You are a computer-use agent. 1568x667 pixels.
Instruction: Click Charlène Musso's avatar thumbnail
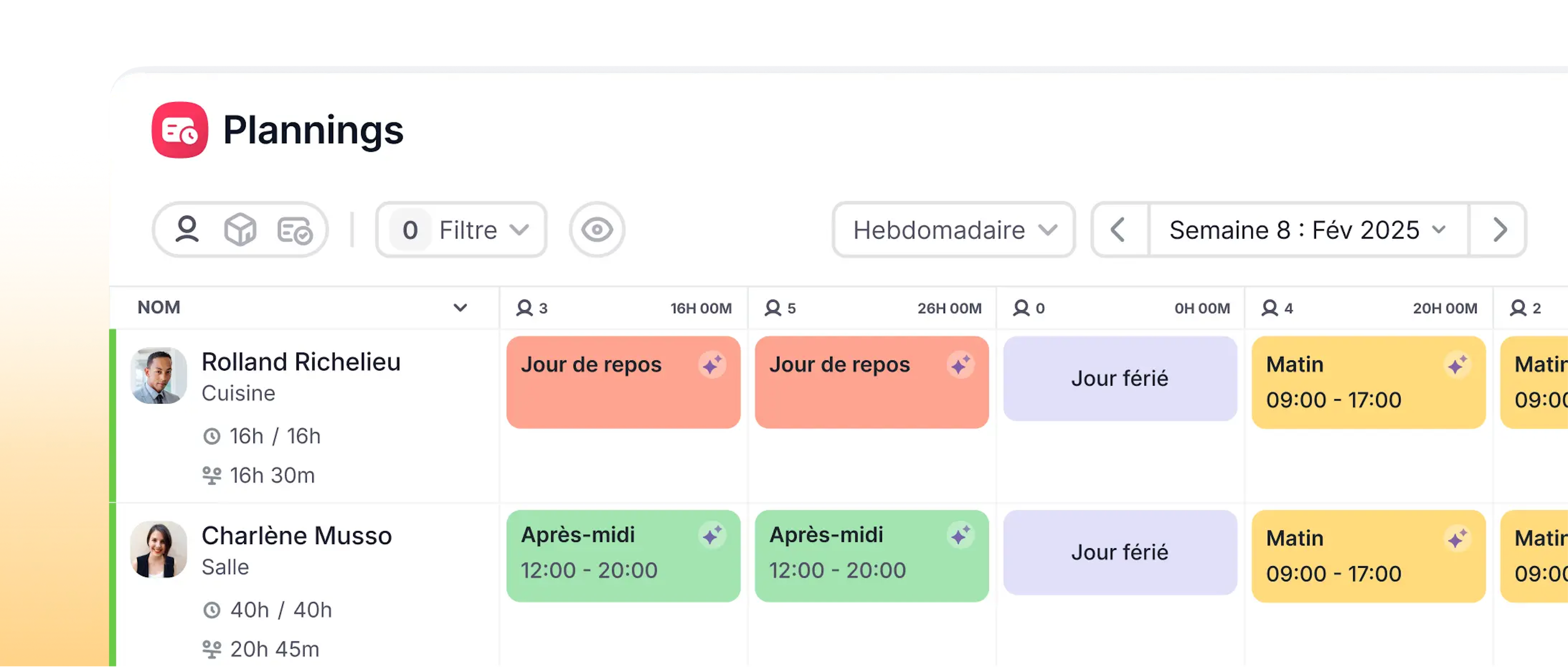pyautogui.click(x=158, y=549)
